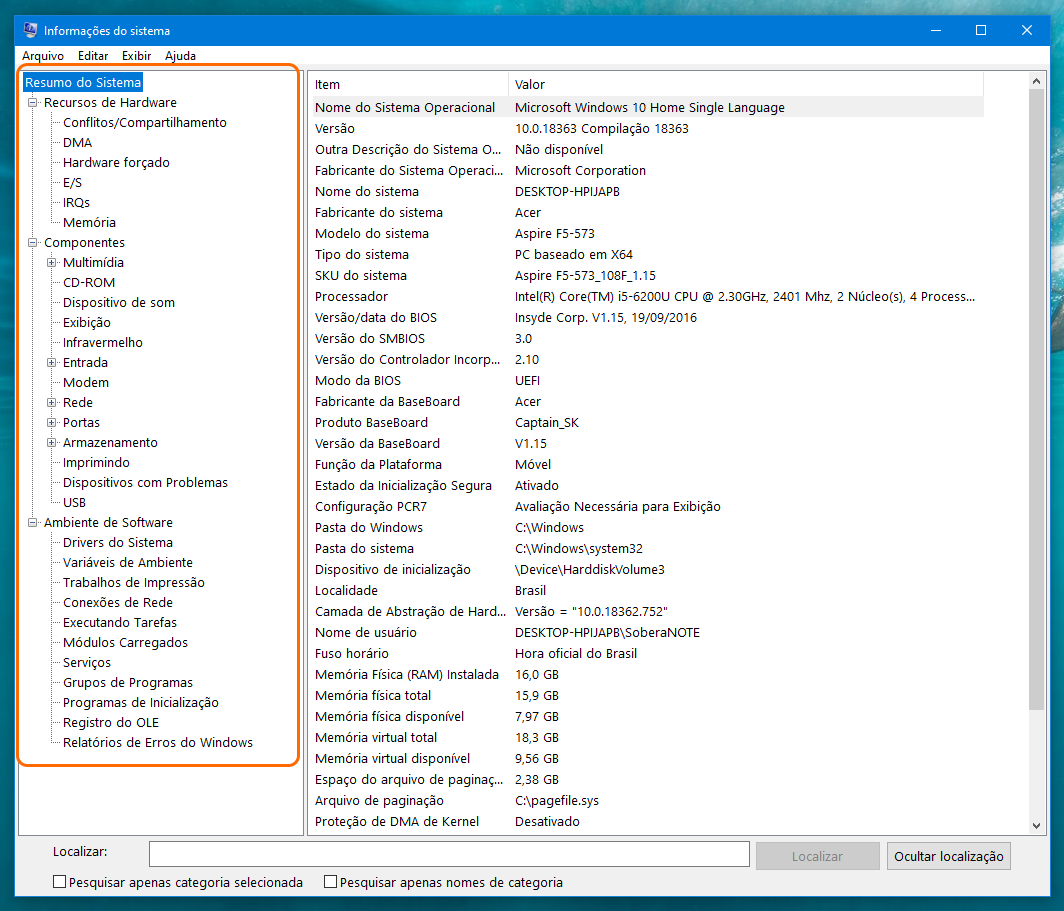
Task: Select the Processador row
Action: pos(646,296)
